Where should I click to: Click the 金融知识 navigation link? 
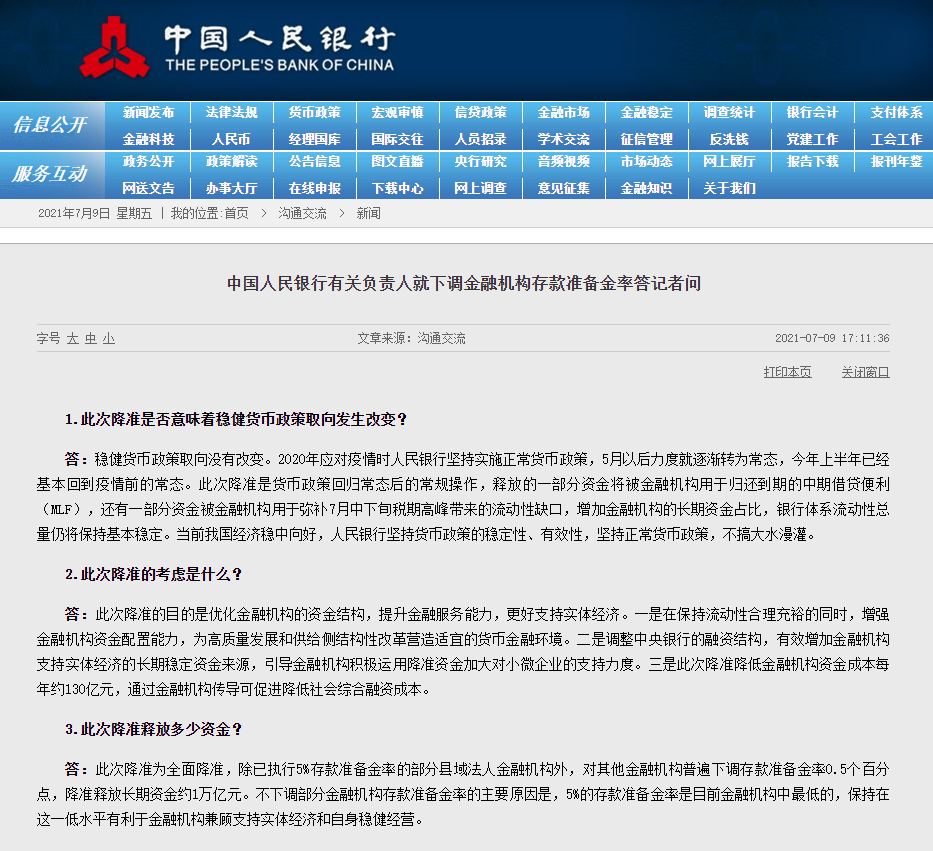647,188
